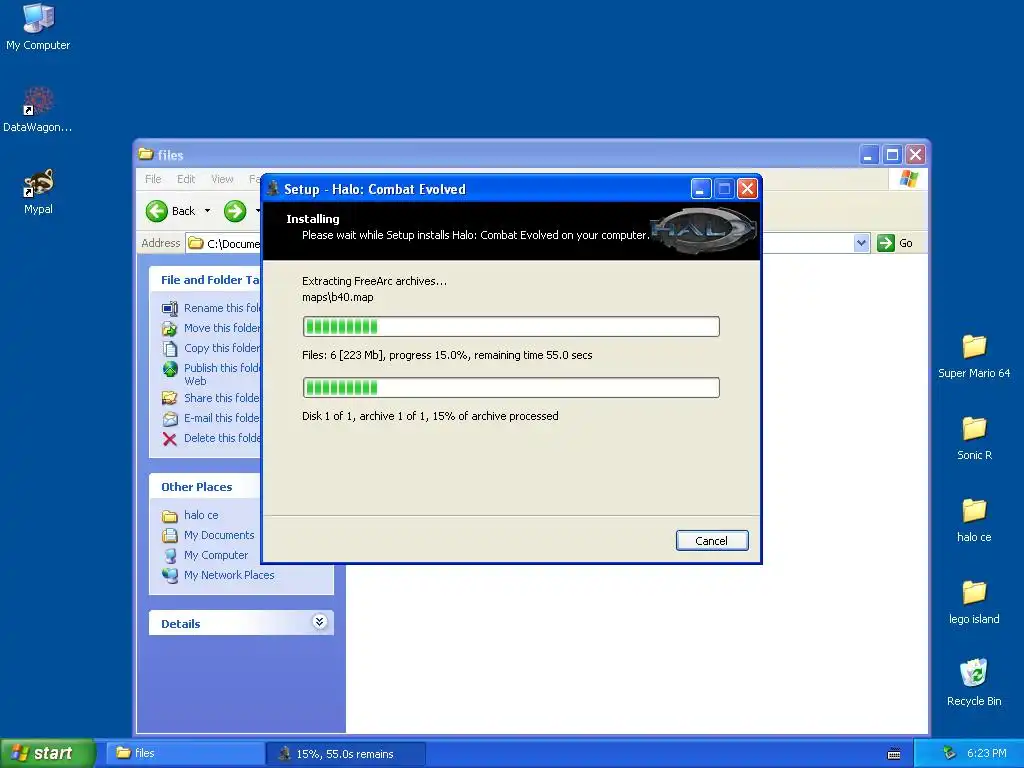
Task: Open My Computer link in Other Places
Action: coord(216,555)
